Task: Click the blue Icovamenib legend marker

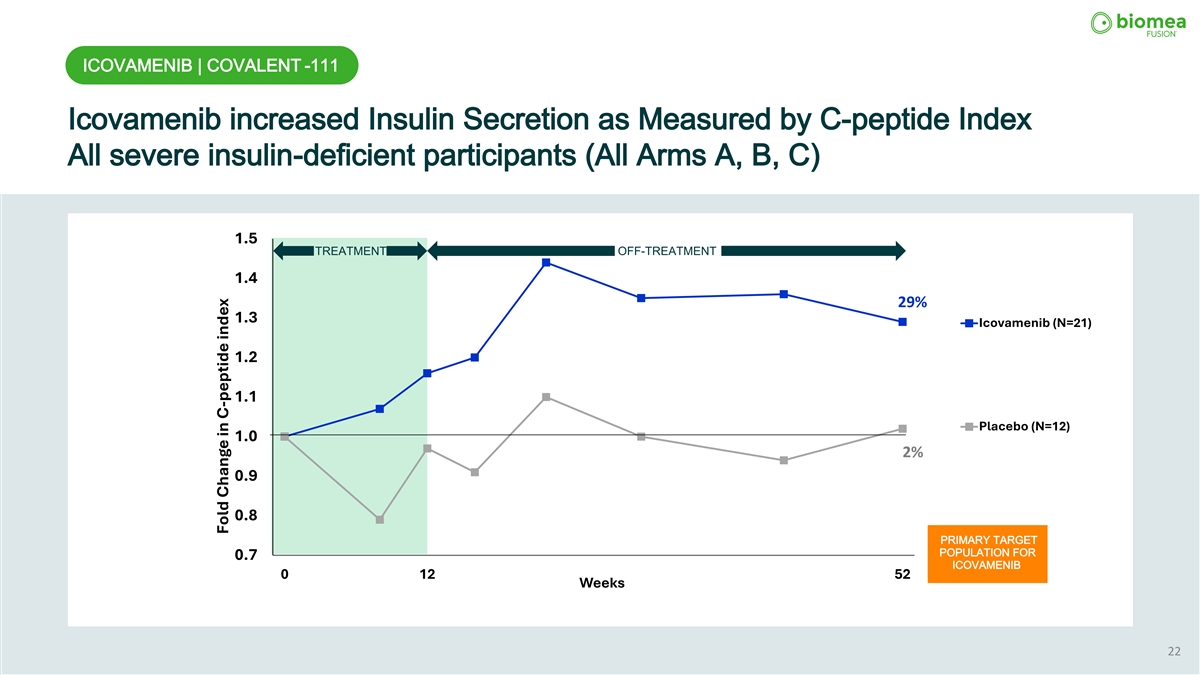Action: (968, 323)
